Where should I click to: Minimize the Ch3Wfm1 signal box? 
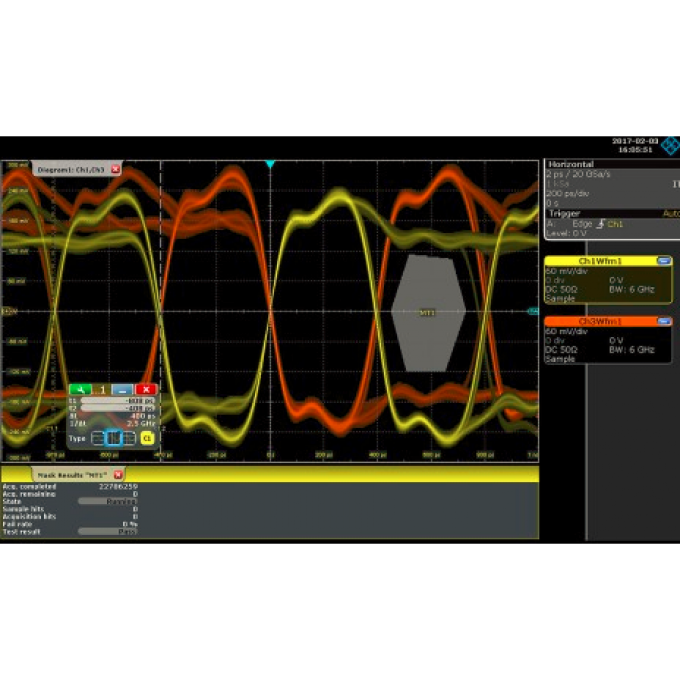664,321
